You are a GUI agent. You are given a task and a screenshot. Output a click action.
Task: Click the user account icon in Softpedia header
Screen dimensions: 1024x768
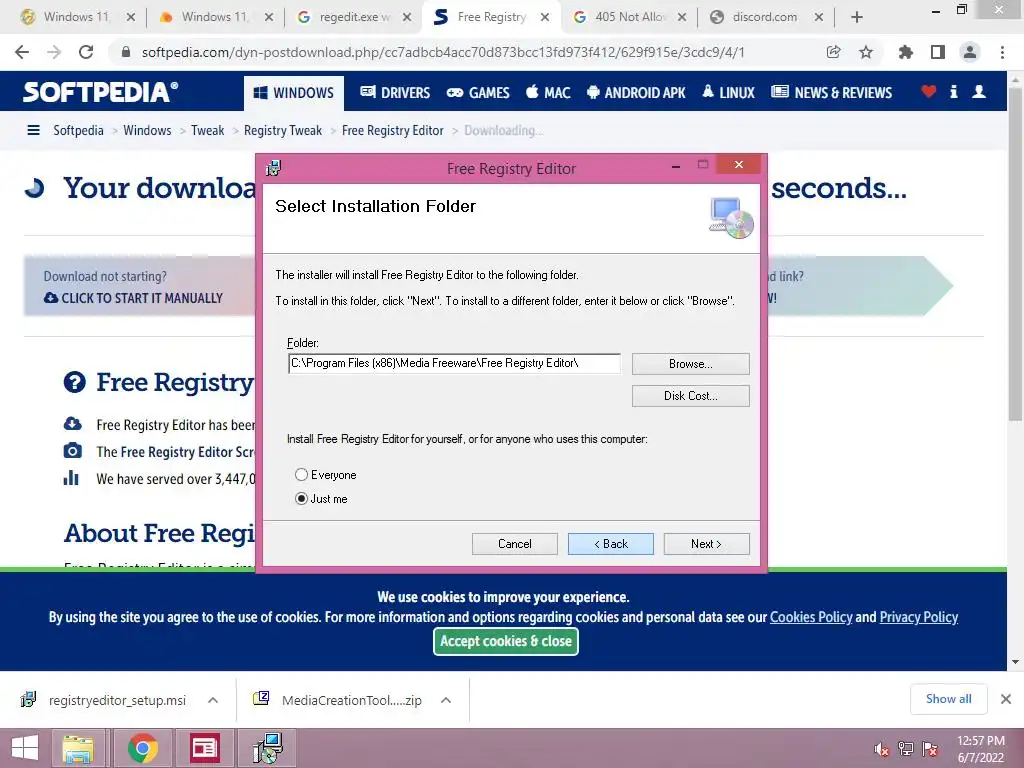[x=979, y=92]
